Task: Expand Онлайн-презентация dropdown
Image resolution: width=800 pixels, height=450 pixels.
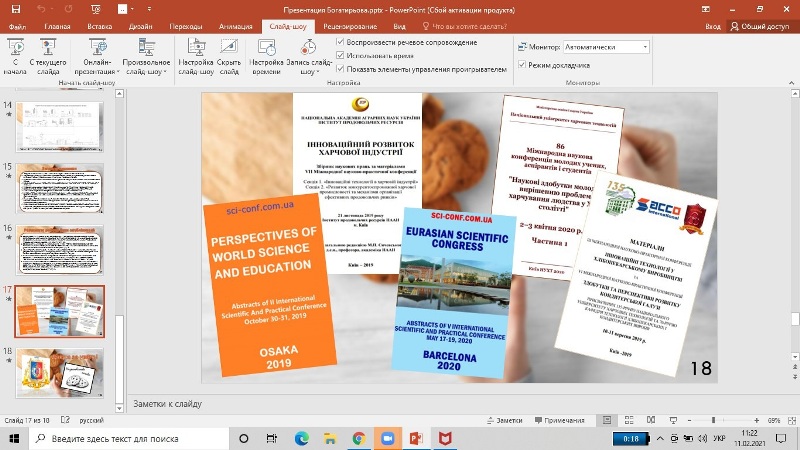Action: point(98,72)
